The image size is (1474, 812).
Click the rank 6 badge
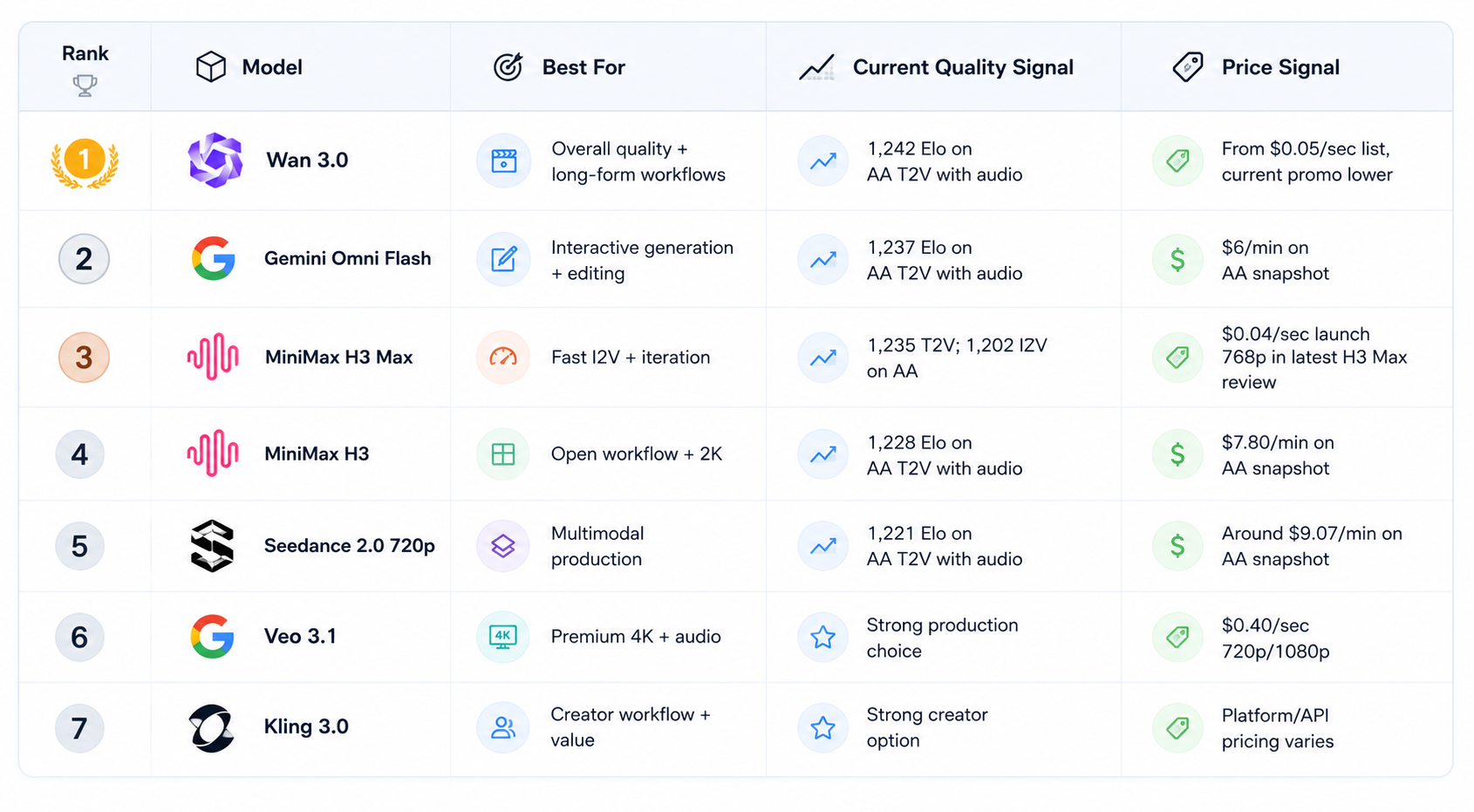tap(79, 637)
